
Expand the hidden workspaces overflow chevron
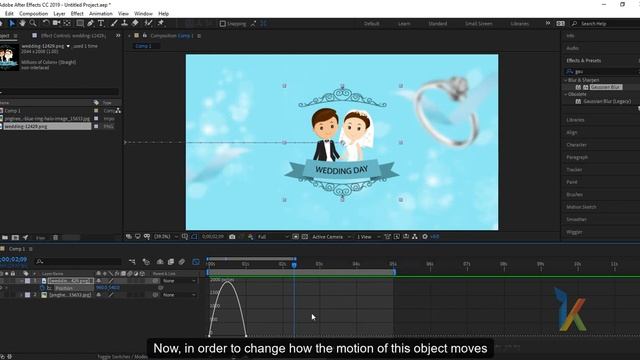(548, 24)
